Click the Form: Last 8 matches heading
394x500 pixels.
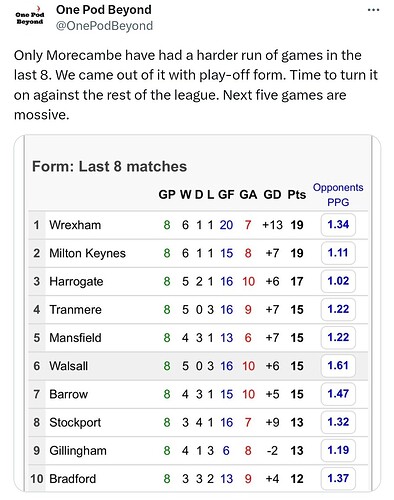click(x=109, y=166)
